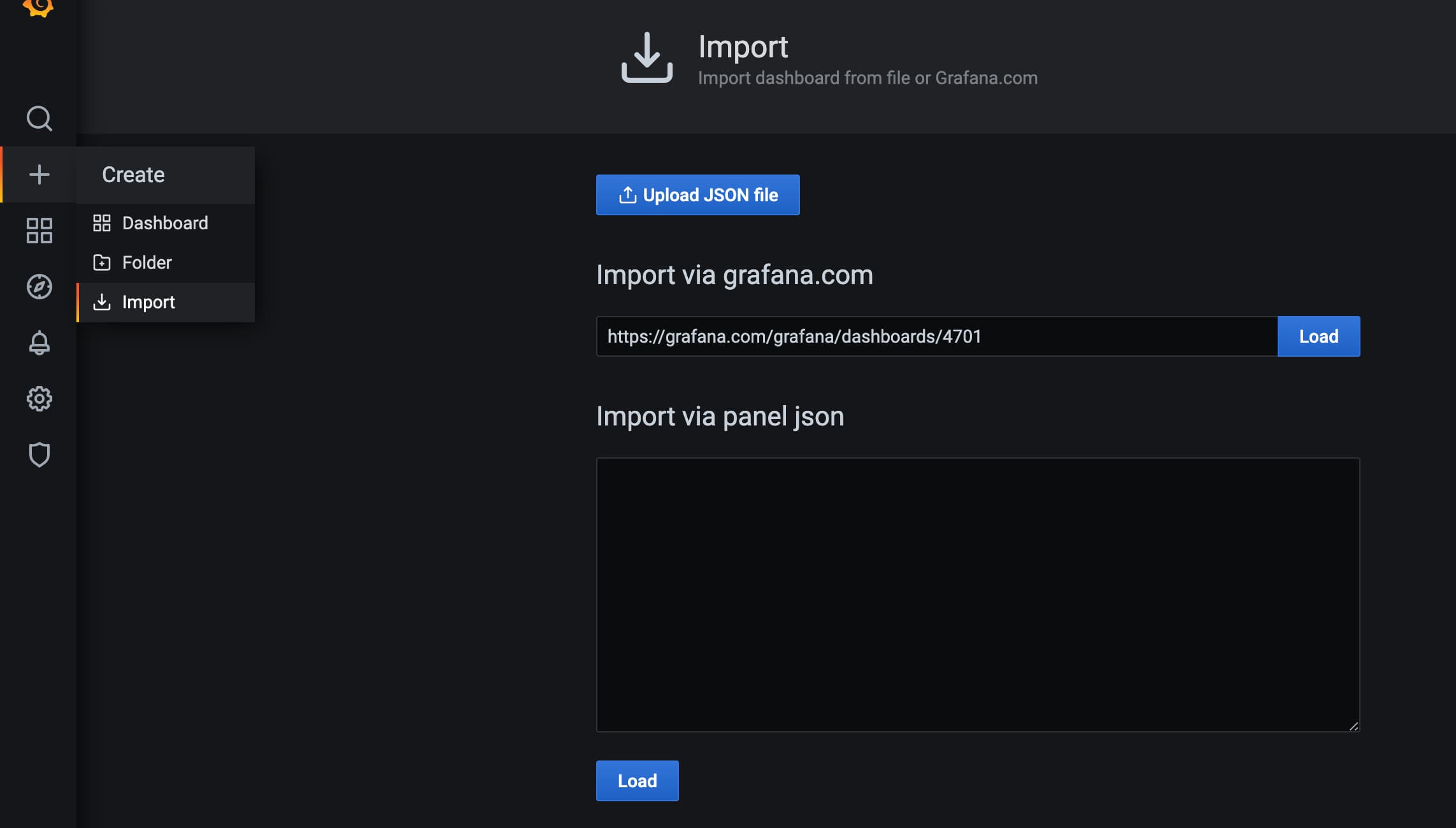
Task: Open the Explore compass icon
Action: click(x=39, y=287)
